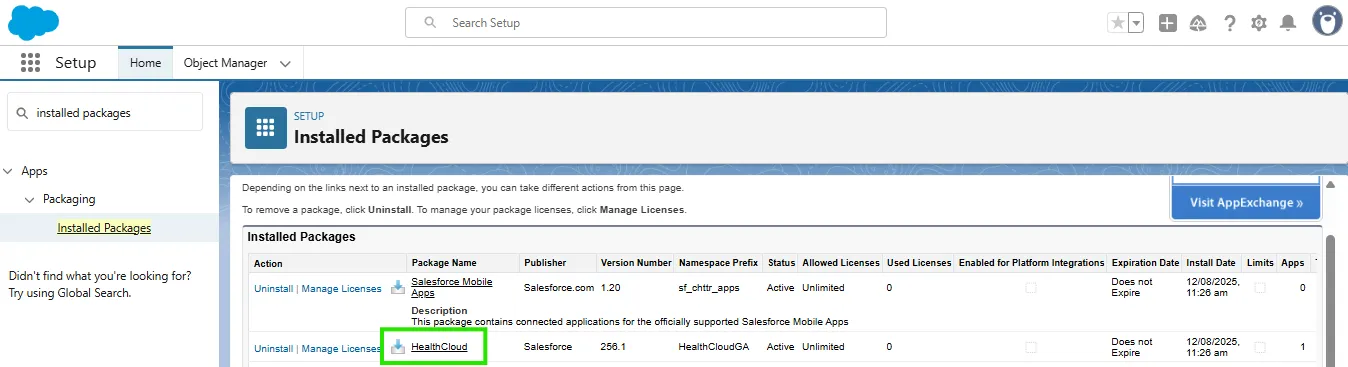This screenshot has width=1348, height=367.
Task: Click the Installed Packages header grid icon
Action: pyautogui.click(x=265, y=128)
